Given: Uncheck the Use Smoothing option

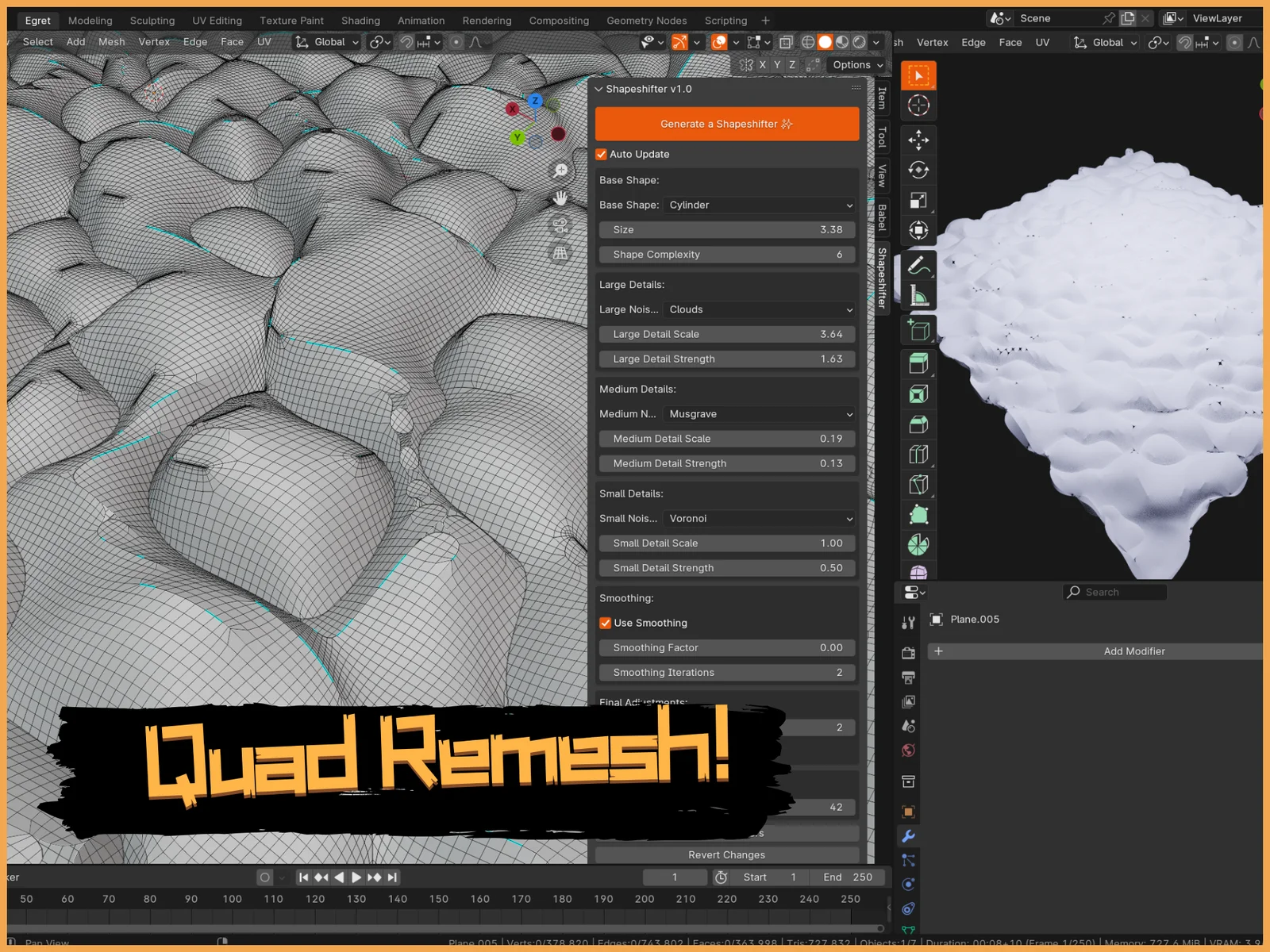Looking at the screenshot, I should point(606,624).
